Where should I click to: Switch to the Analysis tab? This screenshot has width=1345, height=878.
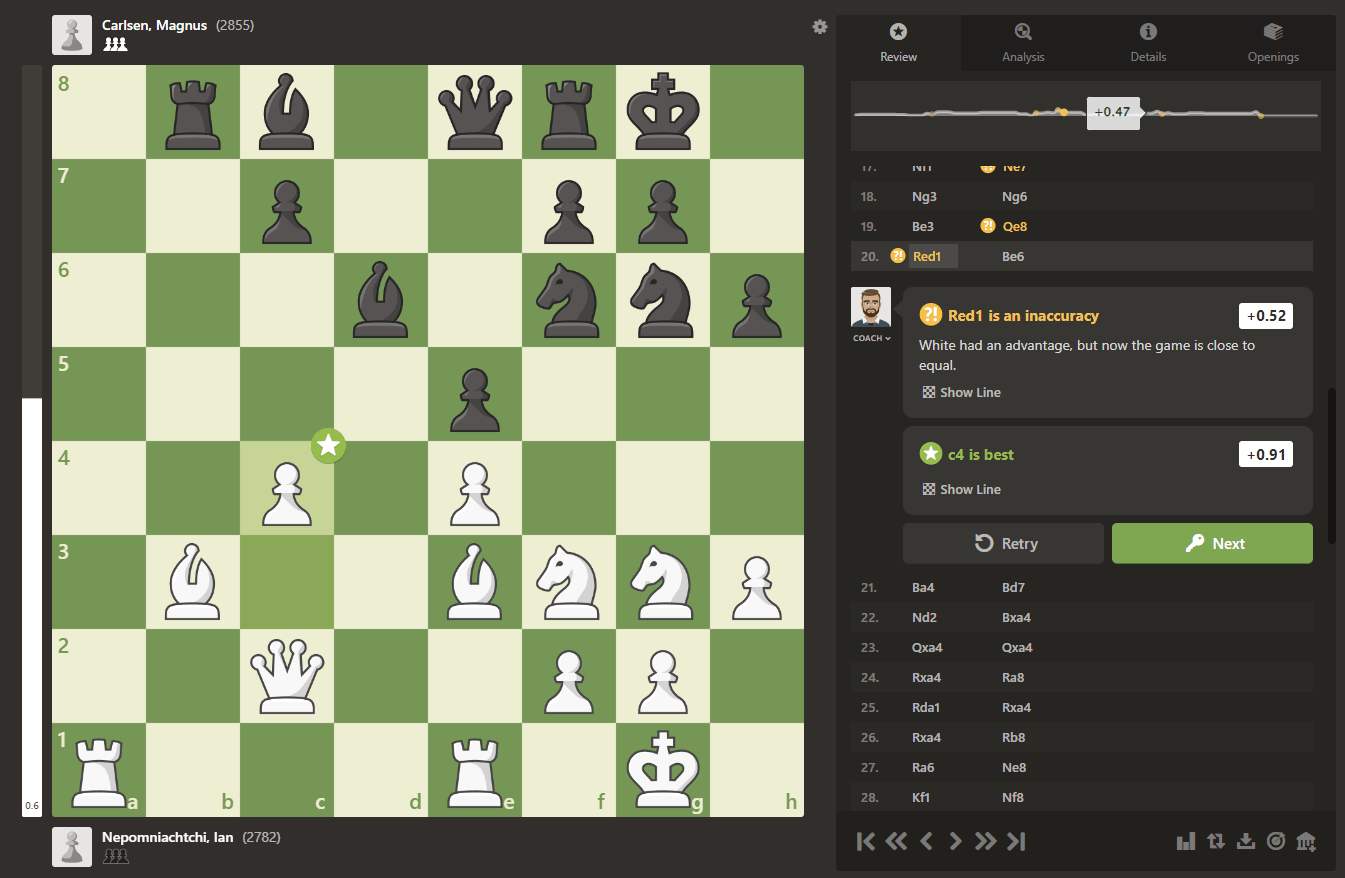pos(1023,43)
